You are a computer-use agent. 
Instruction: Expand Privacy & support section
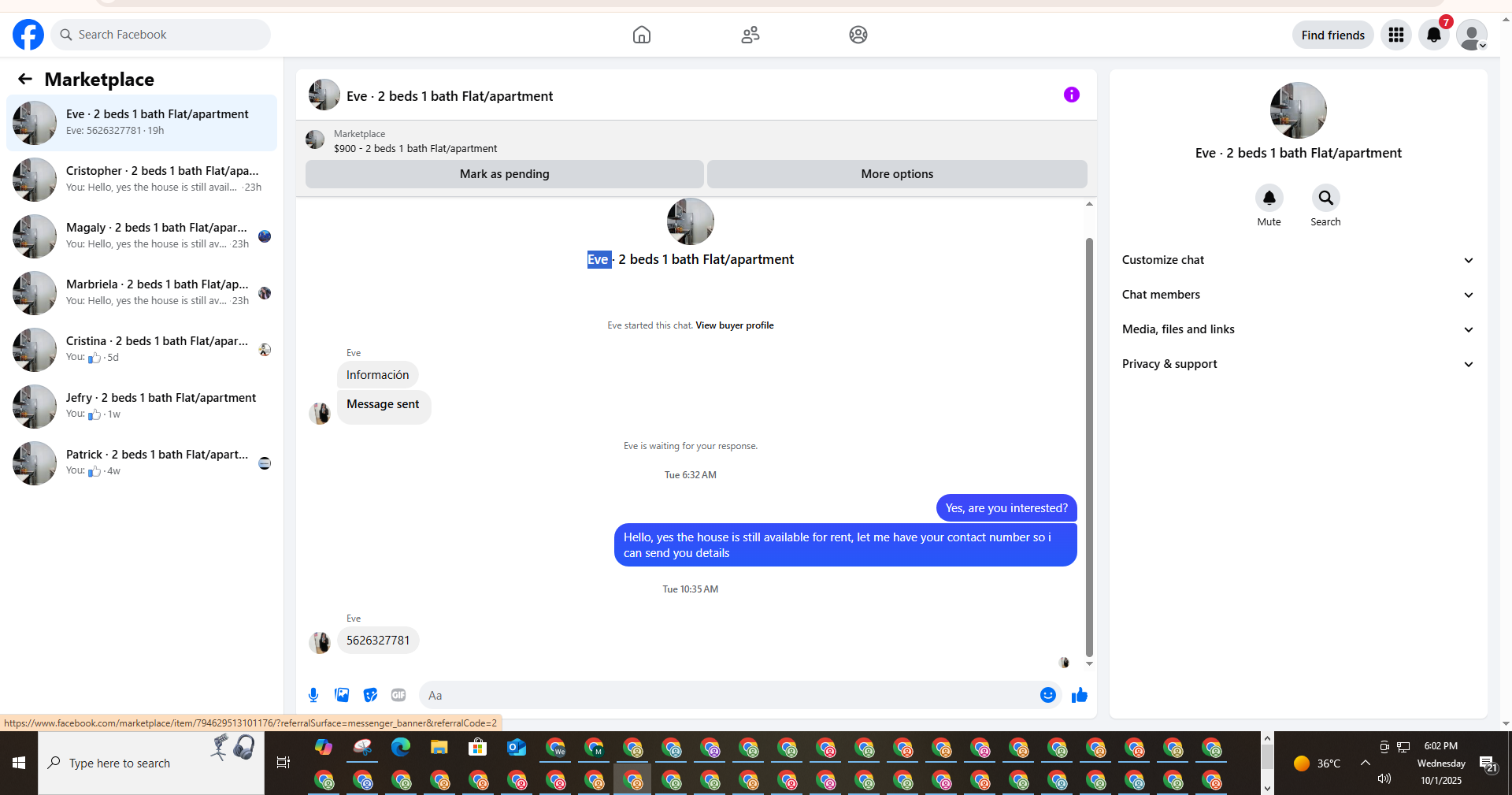[1298, 364]
